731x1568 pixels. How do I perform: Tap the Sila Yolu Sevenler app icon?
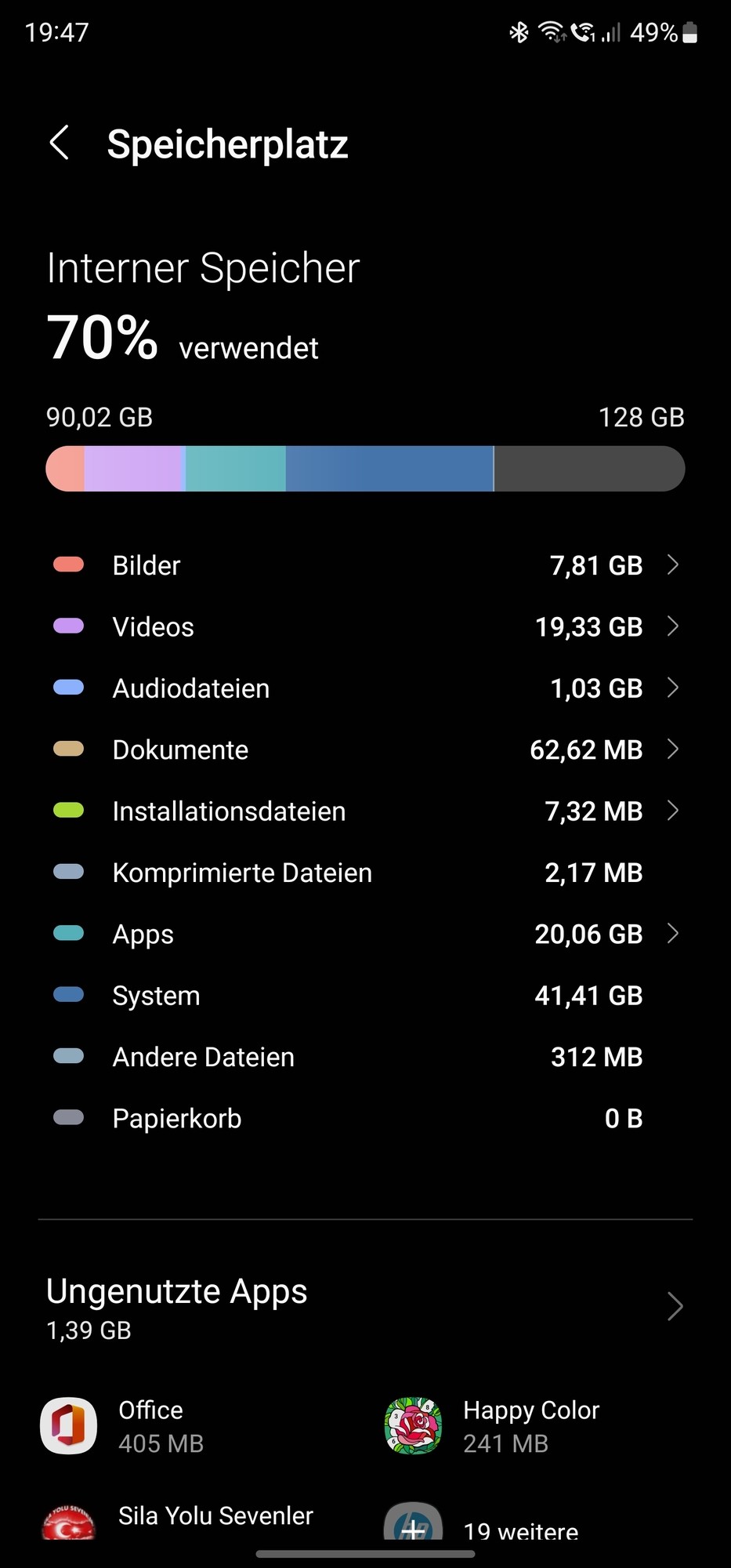[x=69, y=1523]
